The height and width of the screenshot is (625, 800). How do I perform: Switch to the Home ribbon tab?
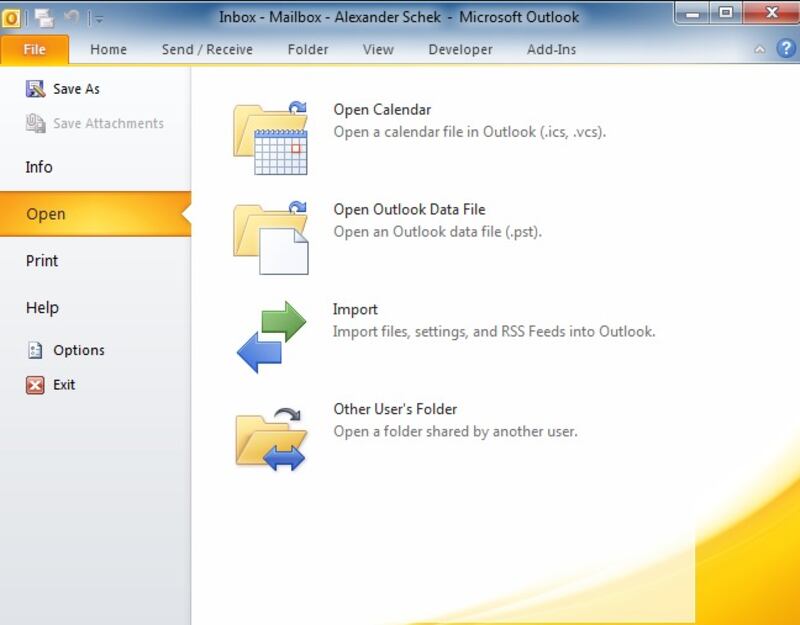[x=108, y=49]
